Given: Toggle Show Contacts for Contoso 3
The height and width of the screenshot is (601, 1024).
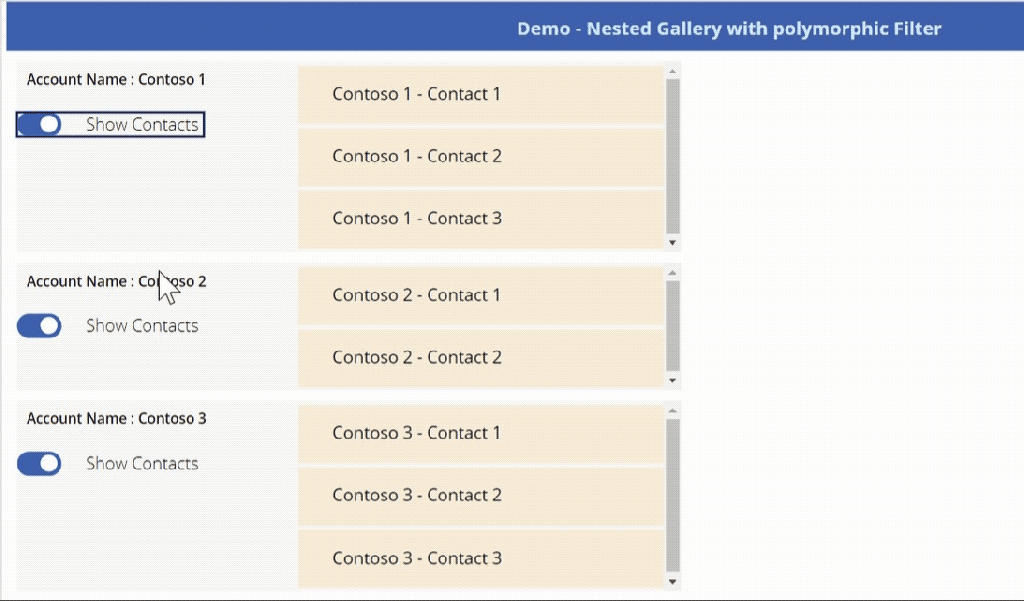Looking at the screenshot, I should tap(39, 463).
